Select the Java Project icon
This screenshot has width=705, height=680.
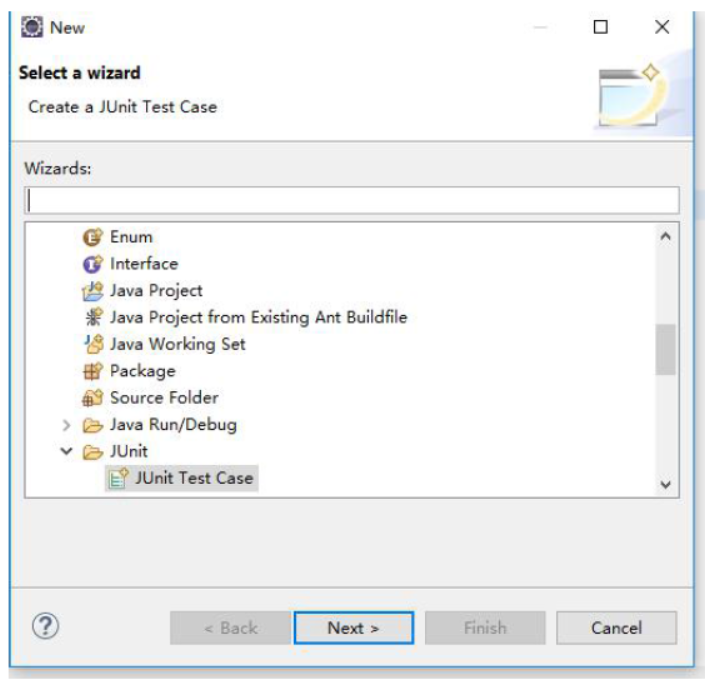click(x=93, y=291)
